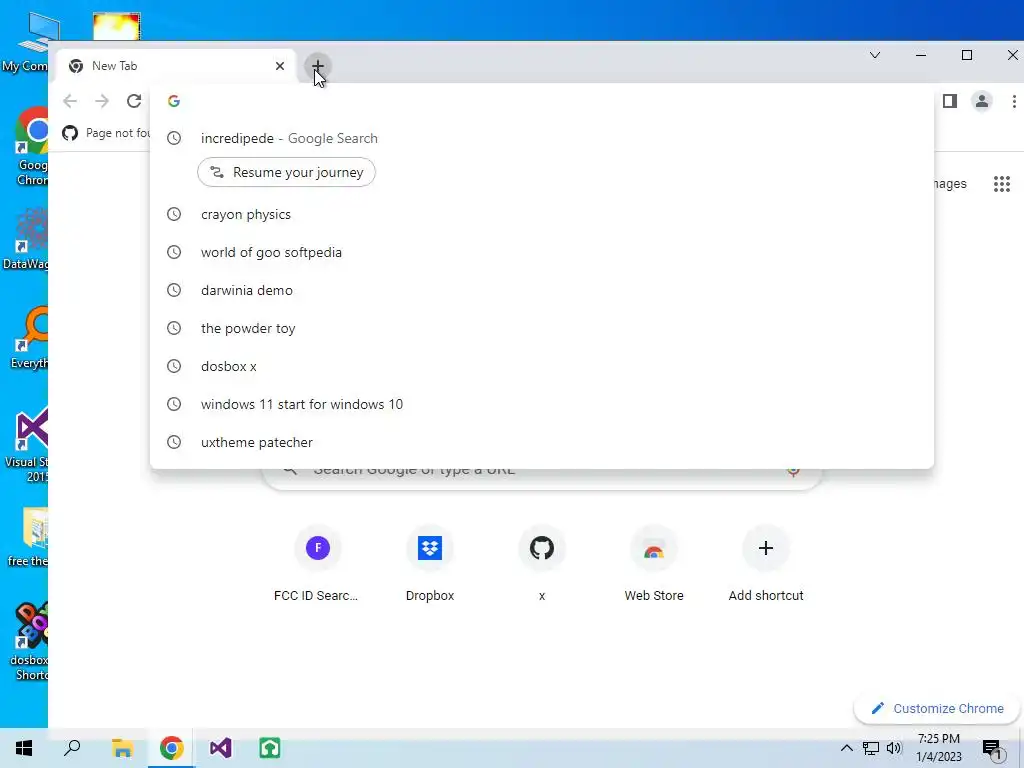Open Windows Start menu

pos(24,748)
